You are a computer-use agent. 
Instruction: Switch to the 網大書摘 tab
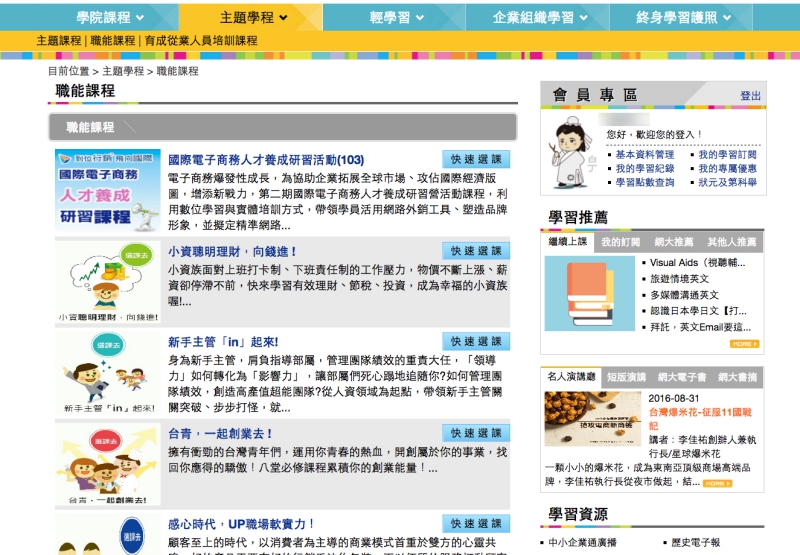(x=737, y=377)
